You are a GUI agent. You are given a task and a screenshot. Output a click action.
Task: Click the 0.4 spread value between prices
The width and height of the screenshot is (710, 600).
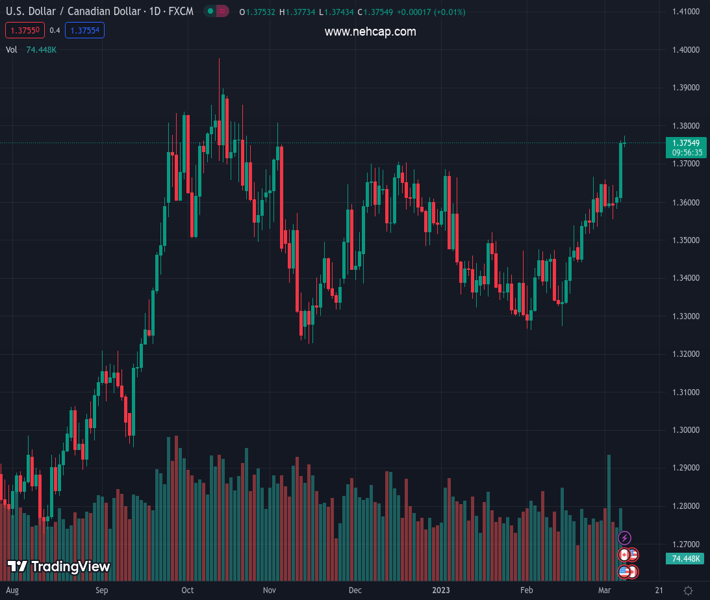pos(55,30)
